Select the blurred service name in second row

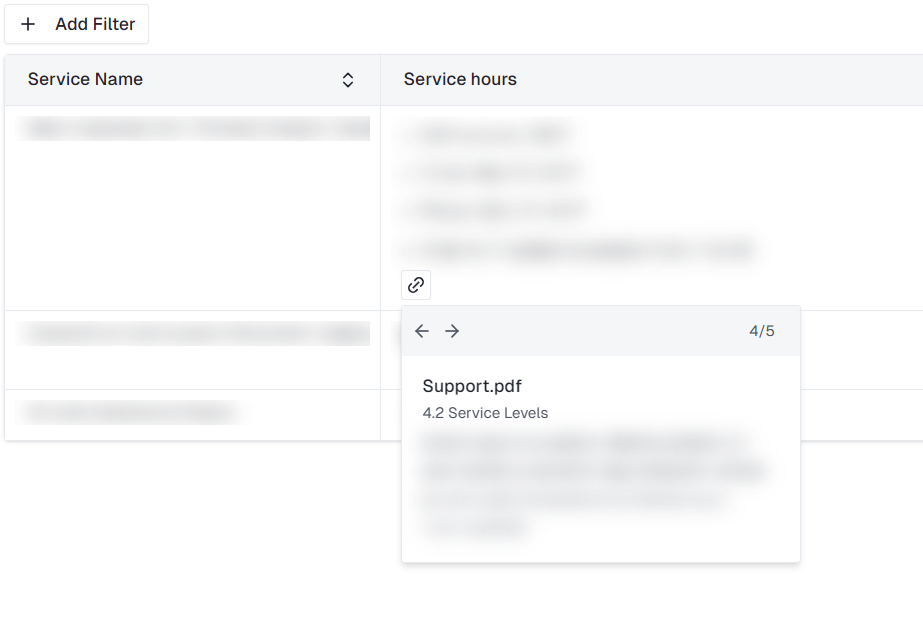[195, 334]
